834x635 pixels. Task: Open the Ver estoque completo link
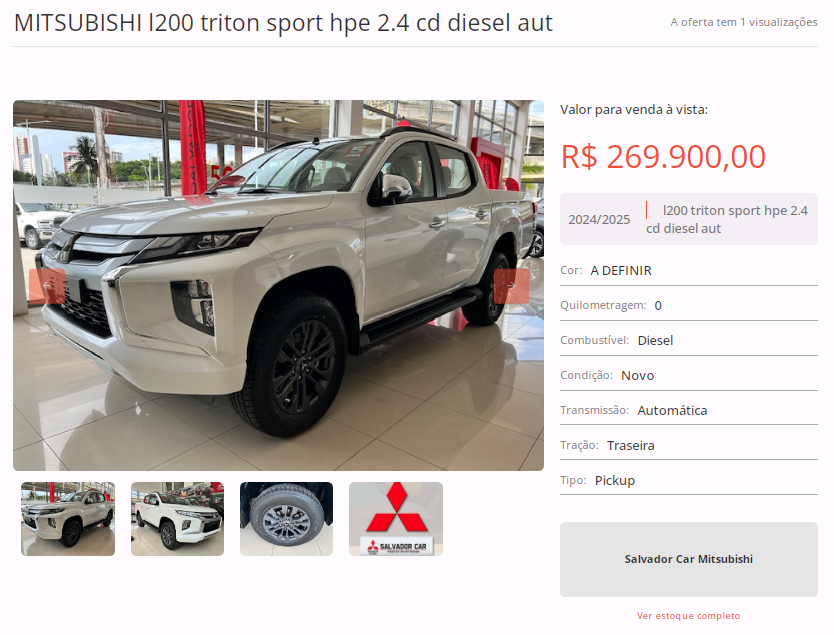pos(688,615)
